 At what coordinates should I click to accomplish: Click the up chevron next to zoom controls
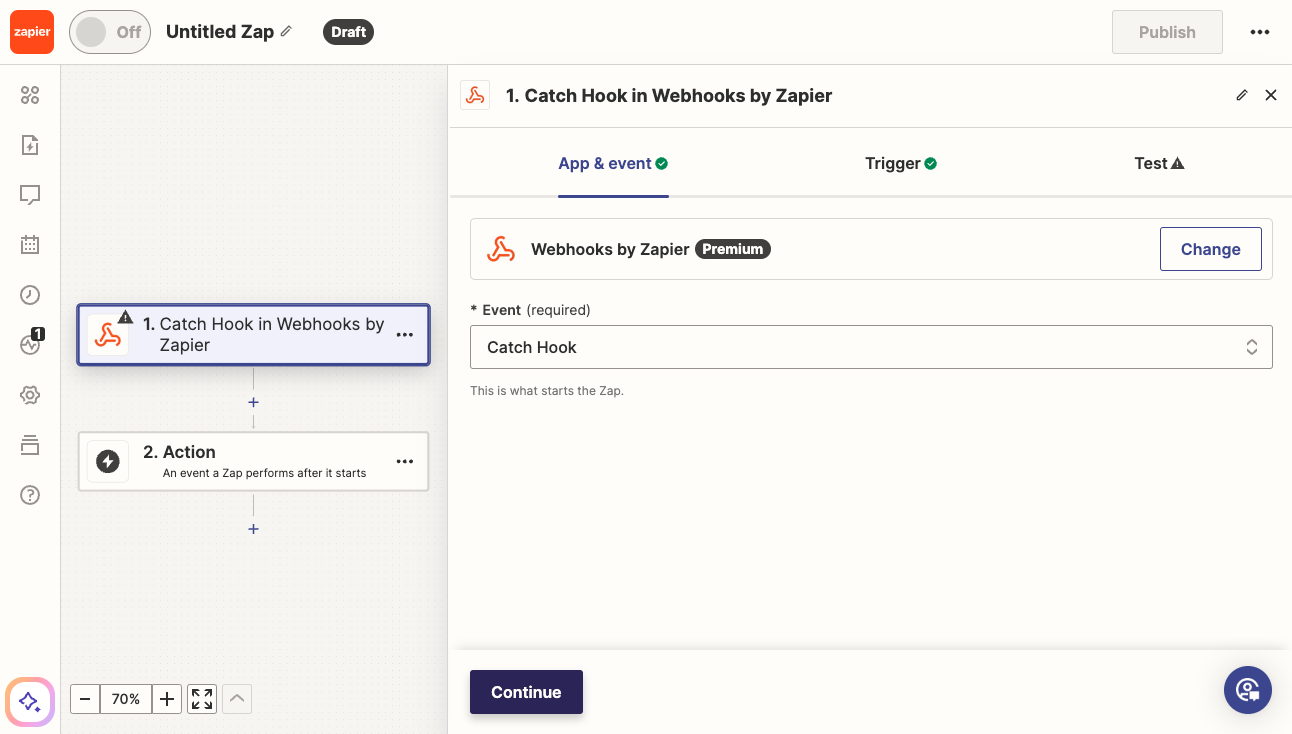237,699
